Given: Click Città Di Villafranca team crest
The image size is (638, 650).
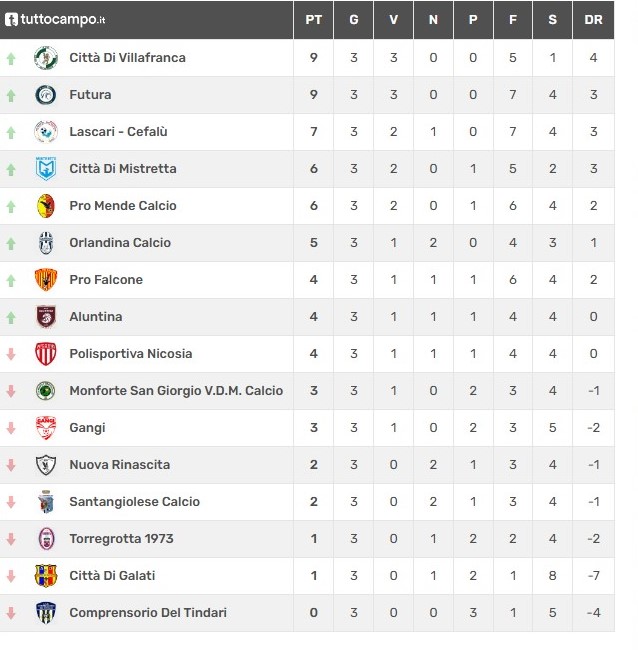Looking at the screenshot, I should [x=46, y=58].
